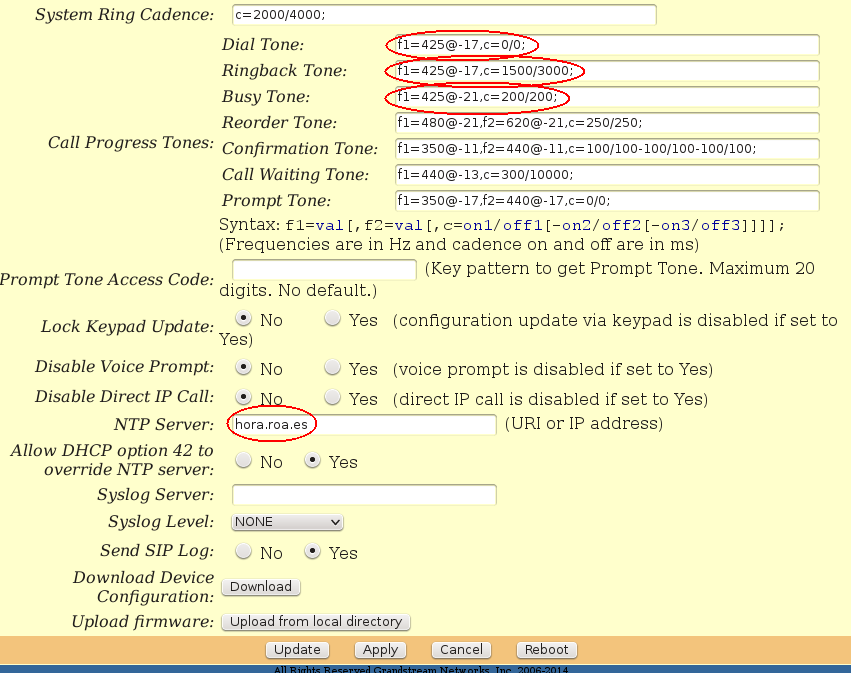Edit the NTP Server field
Viewport: 851px width, 673px height.
click(x=360, y=424)
